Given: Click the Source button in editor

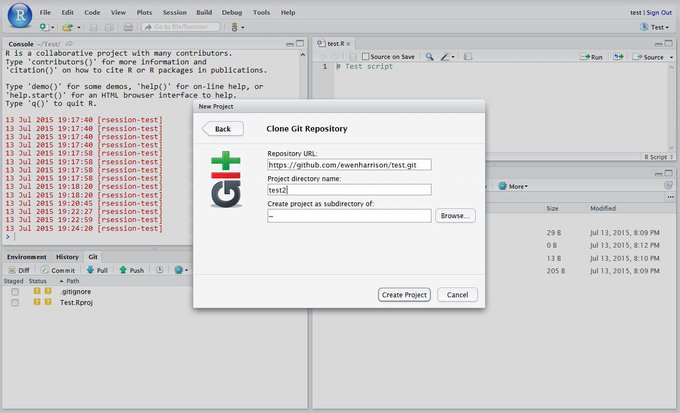Looking at the screenshot, I should click(x=648, y=57).
